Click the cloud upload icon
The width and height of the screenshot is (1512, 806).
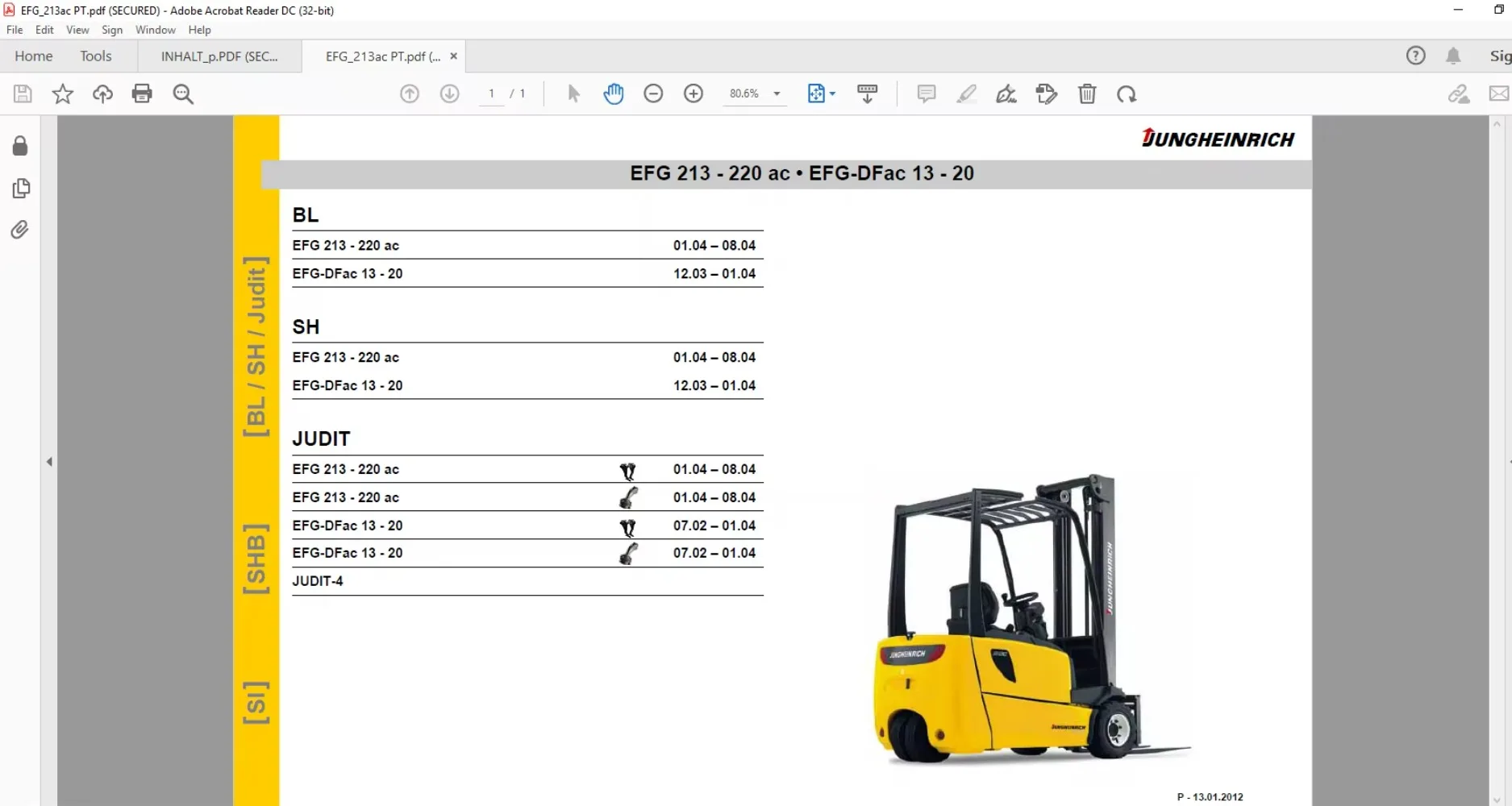coord(102,94)
